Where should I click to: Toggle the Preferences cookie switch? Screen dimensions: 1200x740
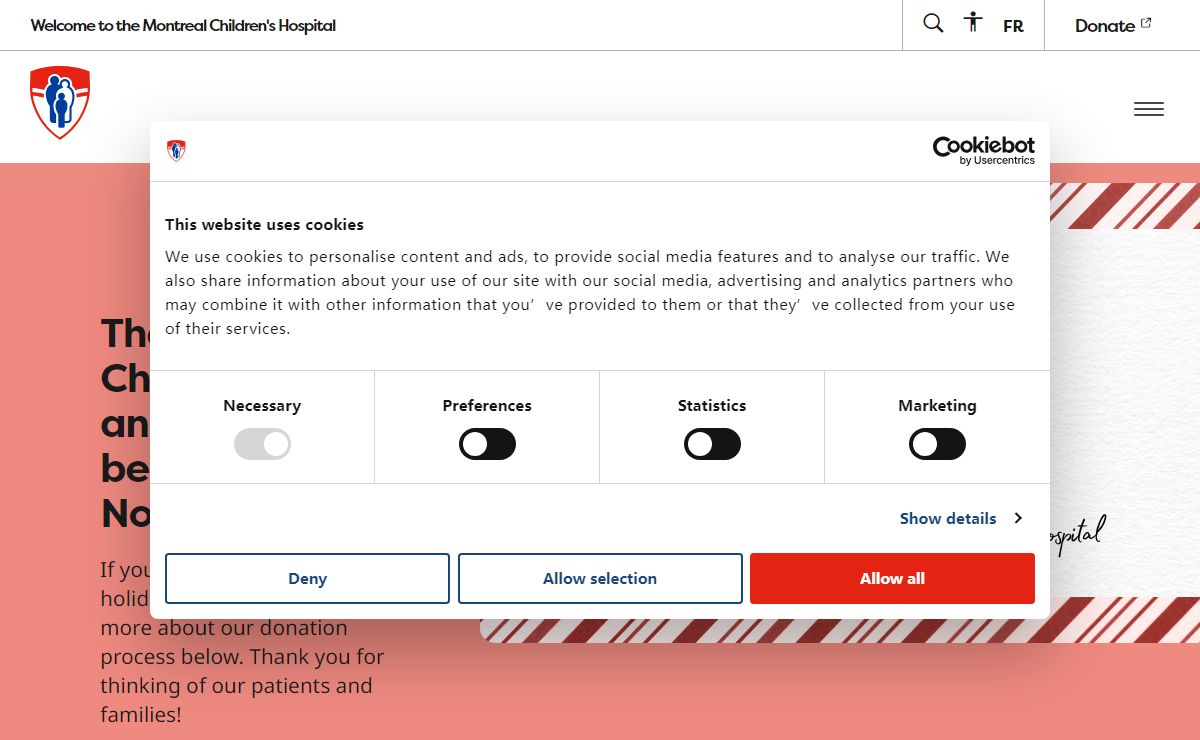(x=487, y=444)
